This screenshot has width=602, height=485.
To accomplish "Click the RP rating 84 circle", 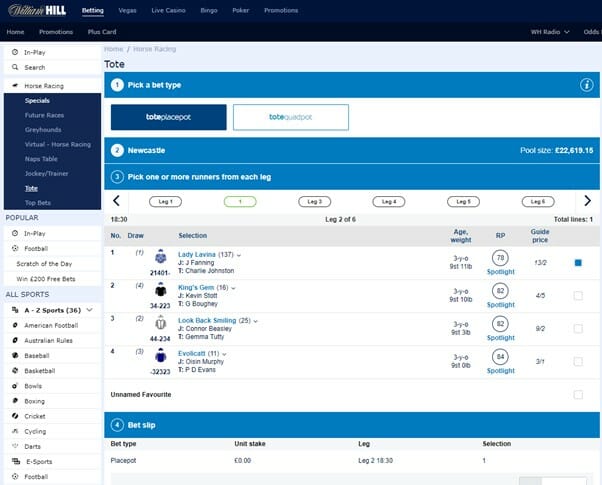I will point(500,357).
